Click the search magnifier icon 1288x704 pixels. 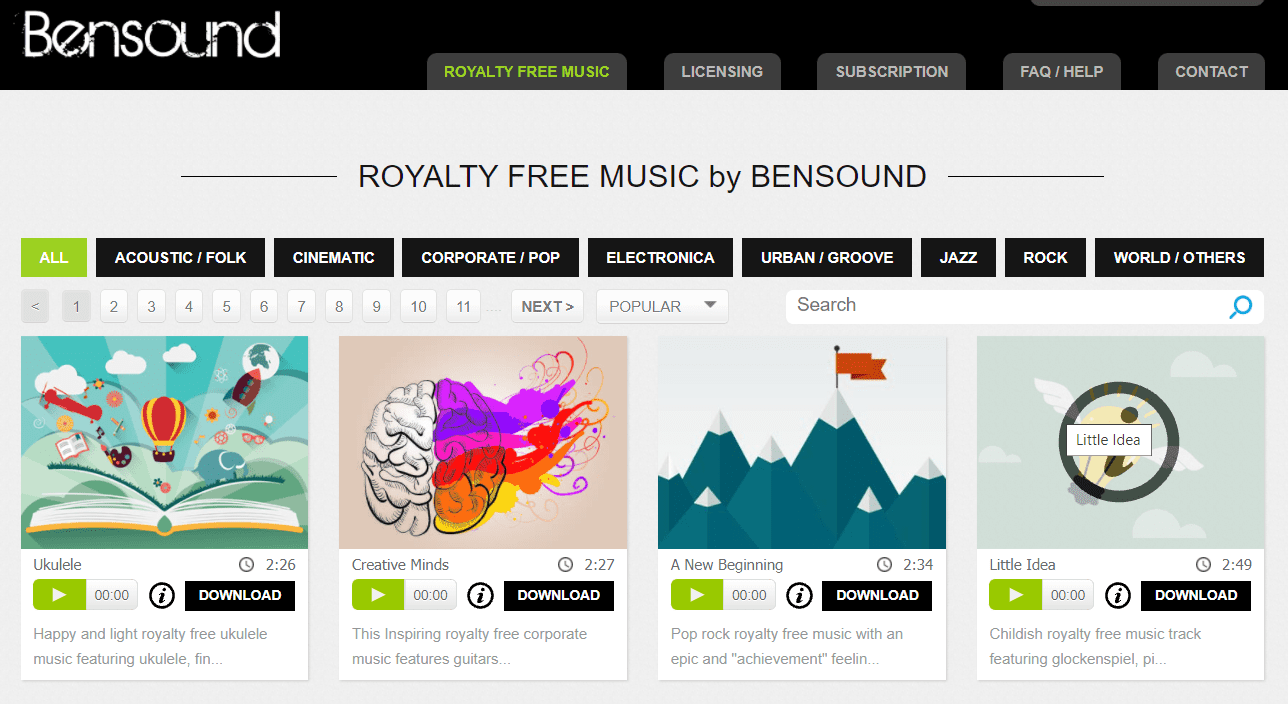(1240, 307)
